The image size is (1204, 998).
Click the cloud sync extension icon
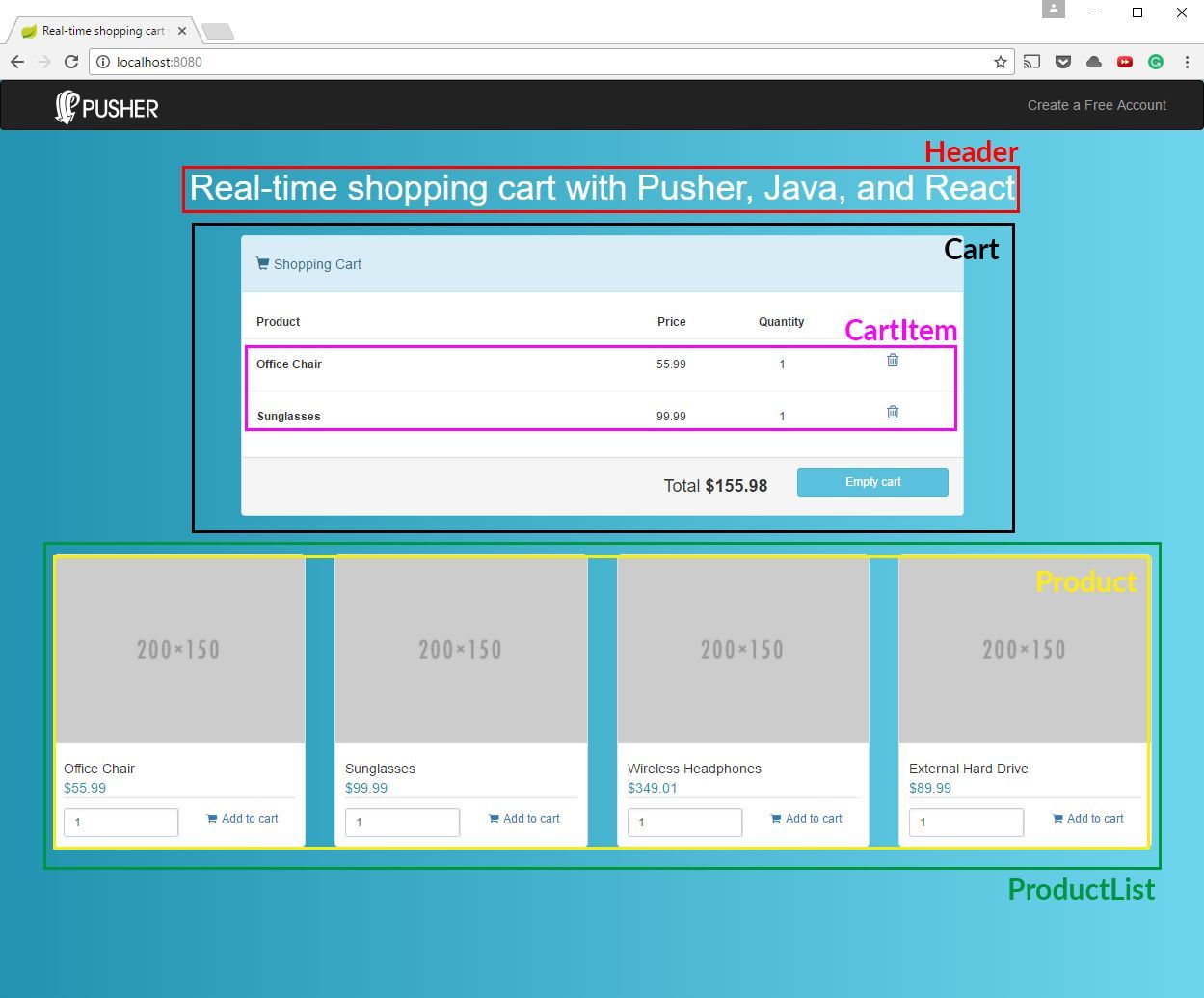(x=1093, y=61)
